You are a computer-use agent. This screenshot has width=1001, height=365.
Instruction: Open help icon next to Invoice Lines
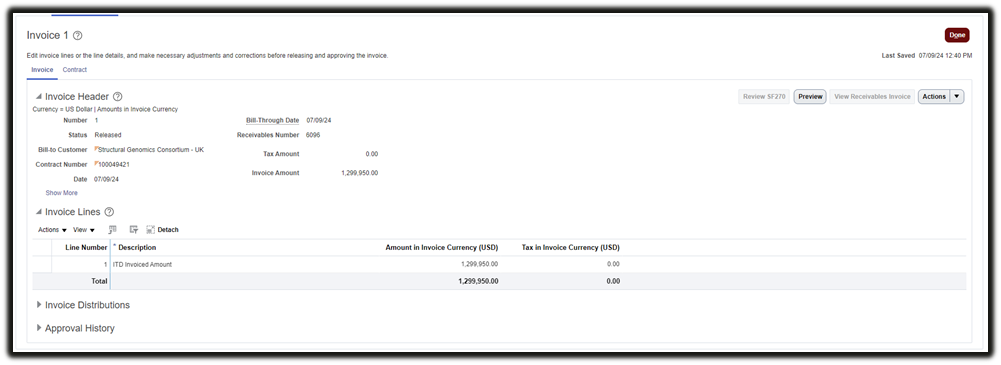coord(109,212)
